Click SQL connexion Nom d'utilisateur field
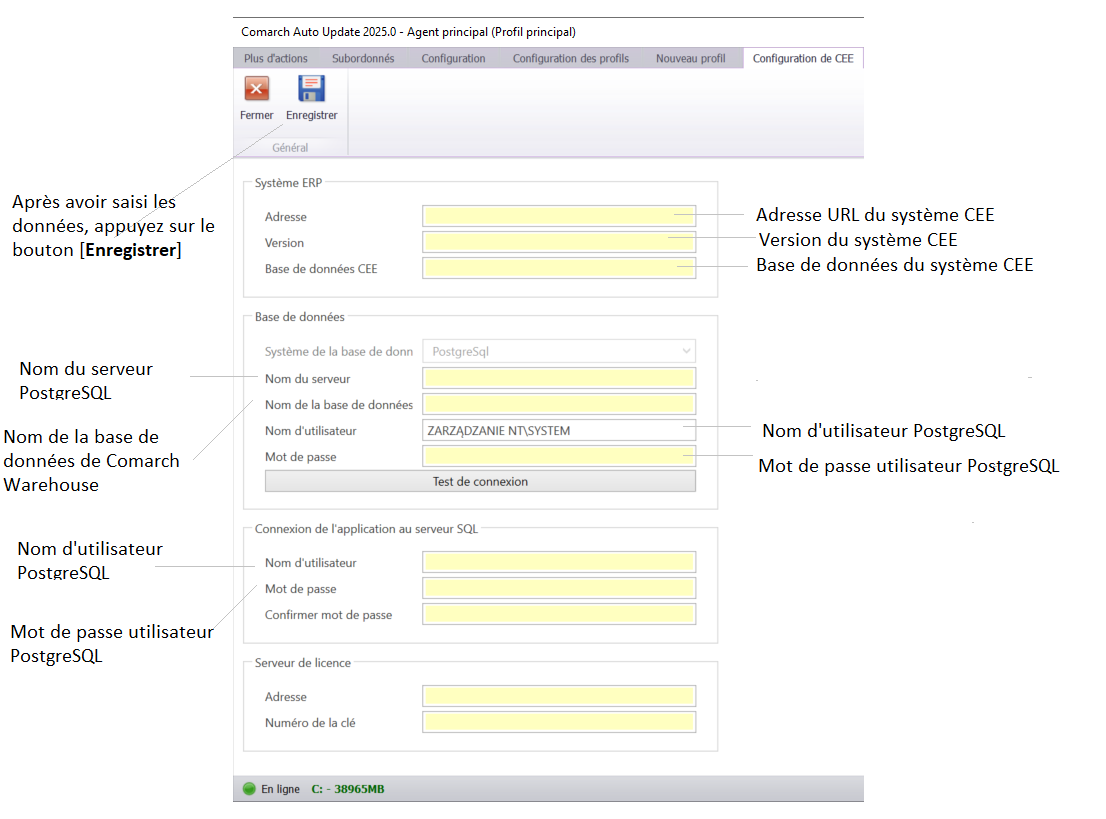The image size is (1106, 819). (x=559, y=562)
